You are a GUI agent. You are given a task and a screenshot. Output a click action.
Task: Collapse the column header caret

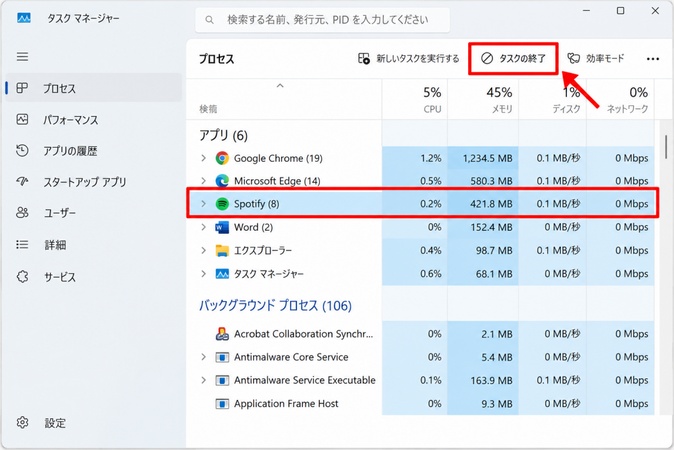280,86
